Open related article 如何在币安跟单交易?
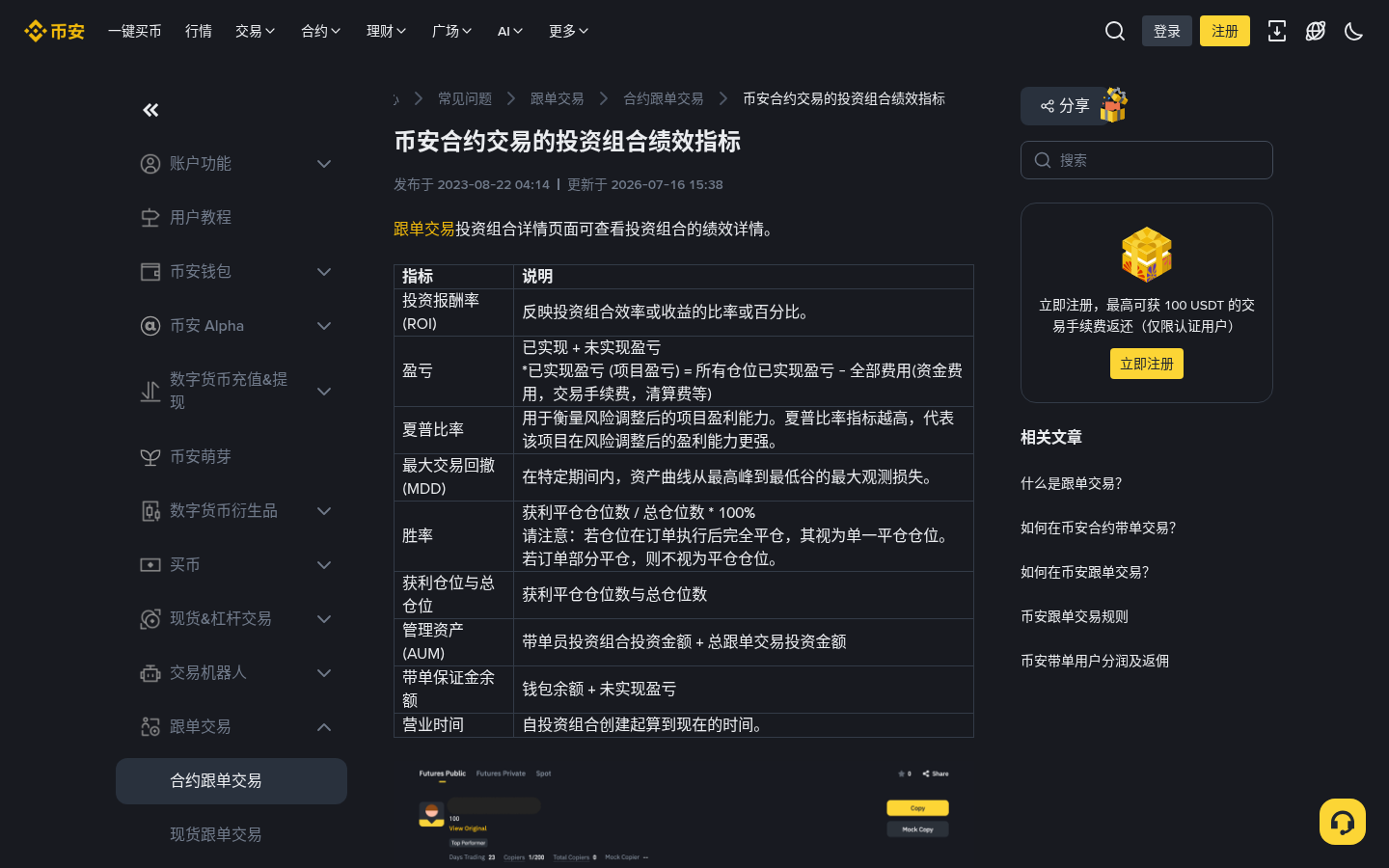This screenshot has height=868, width=1389. click(1085, 572)
